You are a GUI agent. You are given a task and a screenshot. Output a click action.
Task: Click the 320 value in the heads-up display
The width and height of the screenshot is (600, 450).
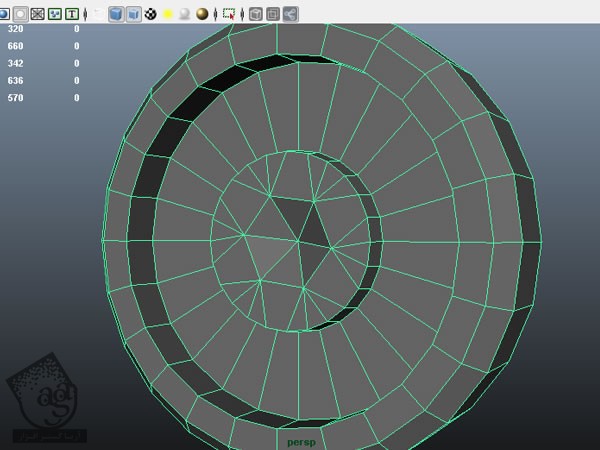[15, 29]
